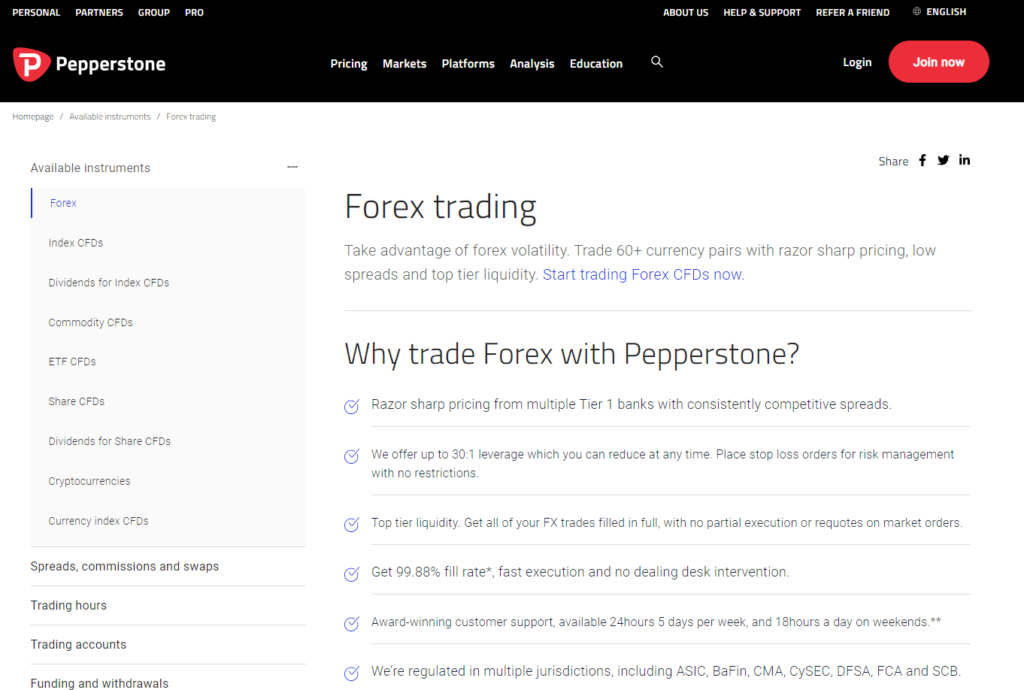Image resolution: width=1024 pixels, height=690 pixels.
Task: Share page via Twitter icon
Action: tap(943, 161)
